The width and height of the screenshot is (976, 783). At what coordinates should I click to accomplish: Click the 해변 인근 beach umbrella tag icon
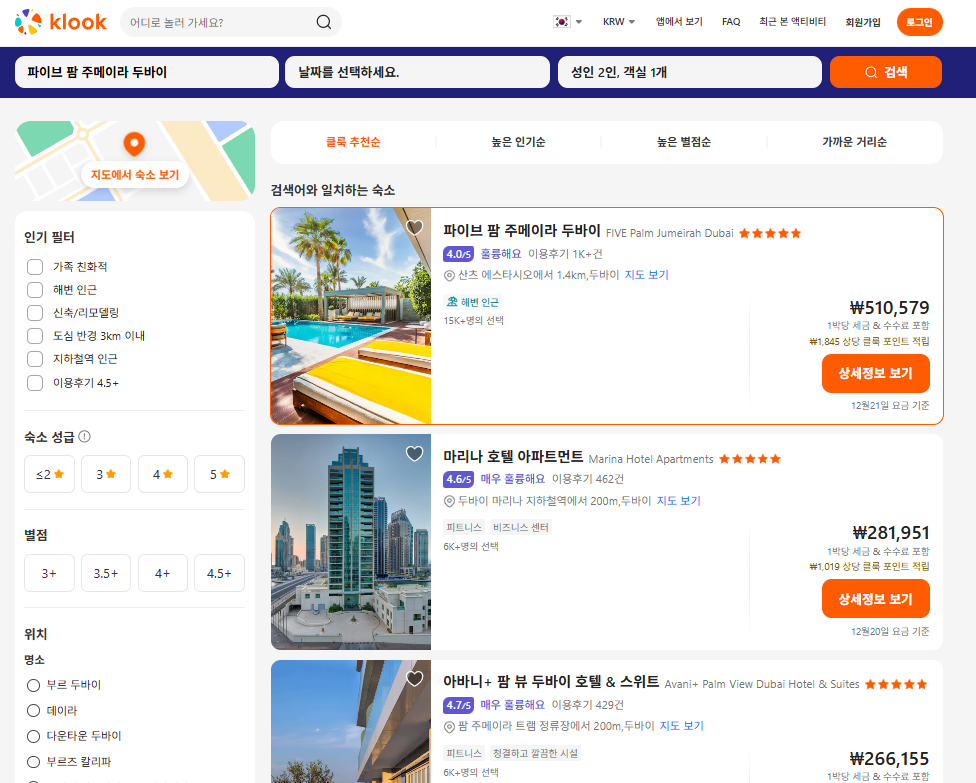click(453, 302)
